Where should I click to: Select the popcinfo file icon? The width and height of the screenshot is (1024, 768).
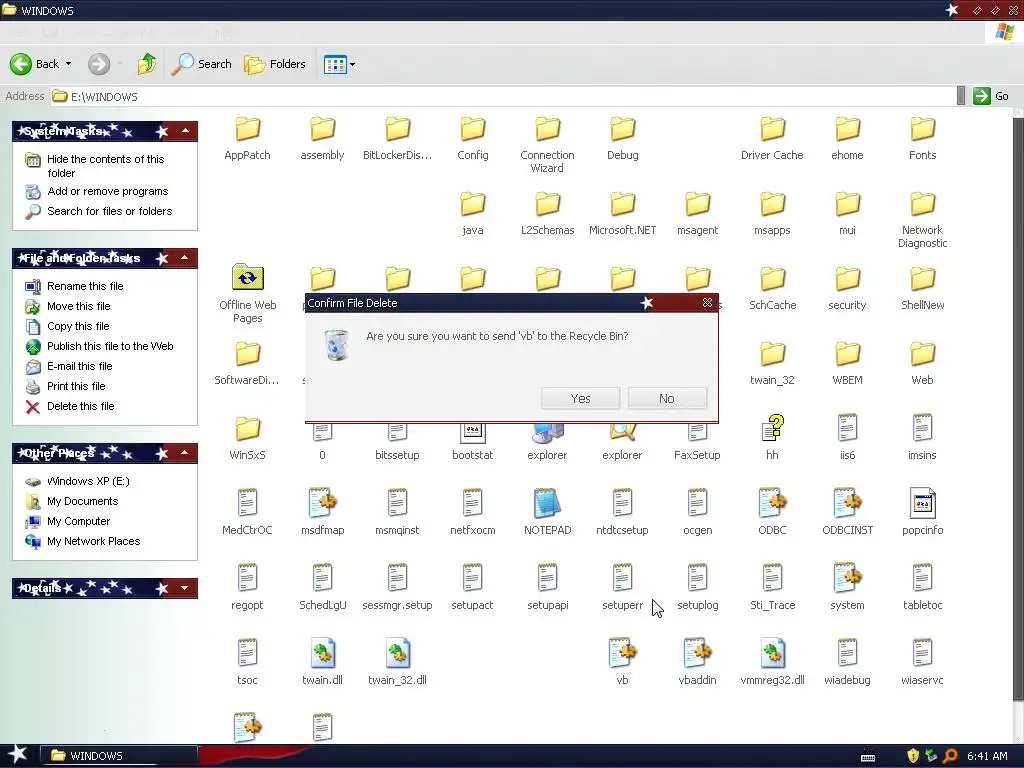point(922,504)
